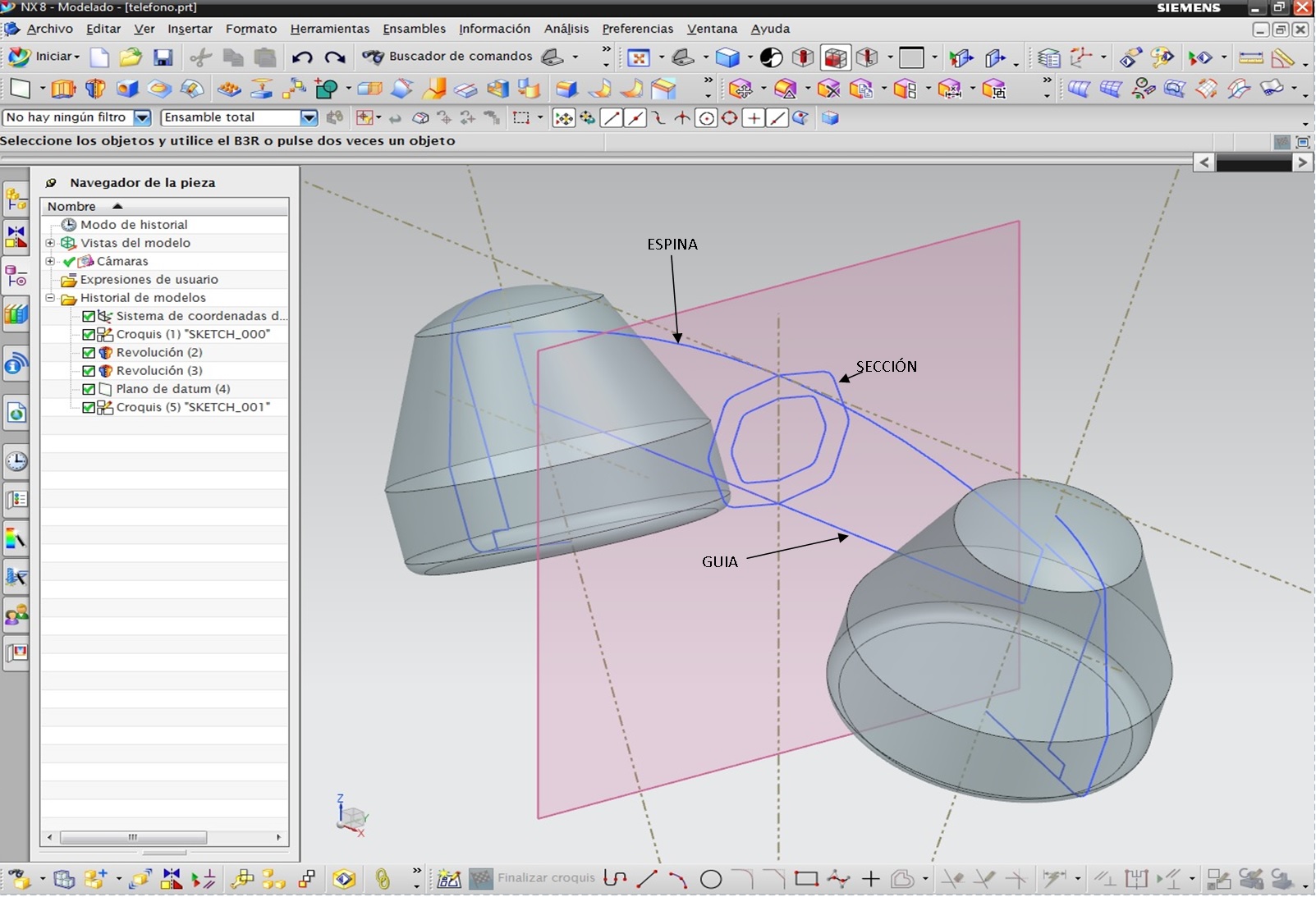
Task: Select Modo de historial entry
Action: coord(134,224)
